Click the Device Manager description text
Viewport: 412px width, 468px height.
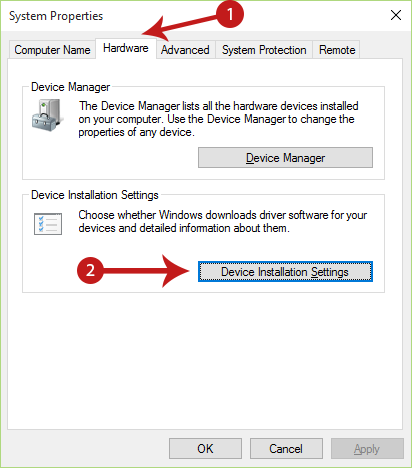pos(218,119)
